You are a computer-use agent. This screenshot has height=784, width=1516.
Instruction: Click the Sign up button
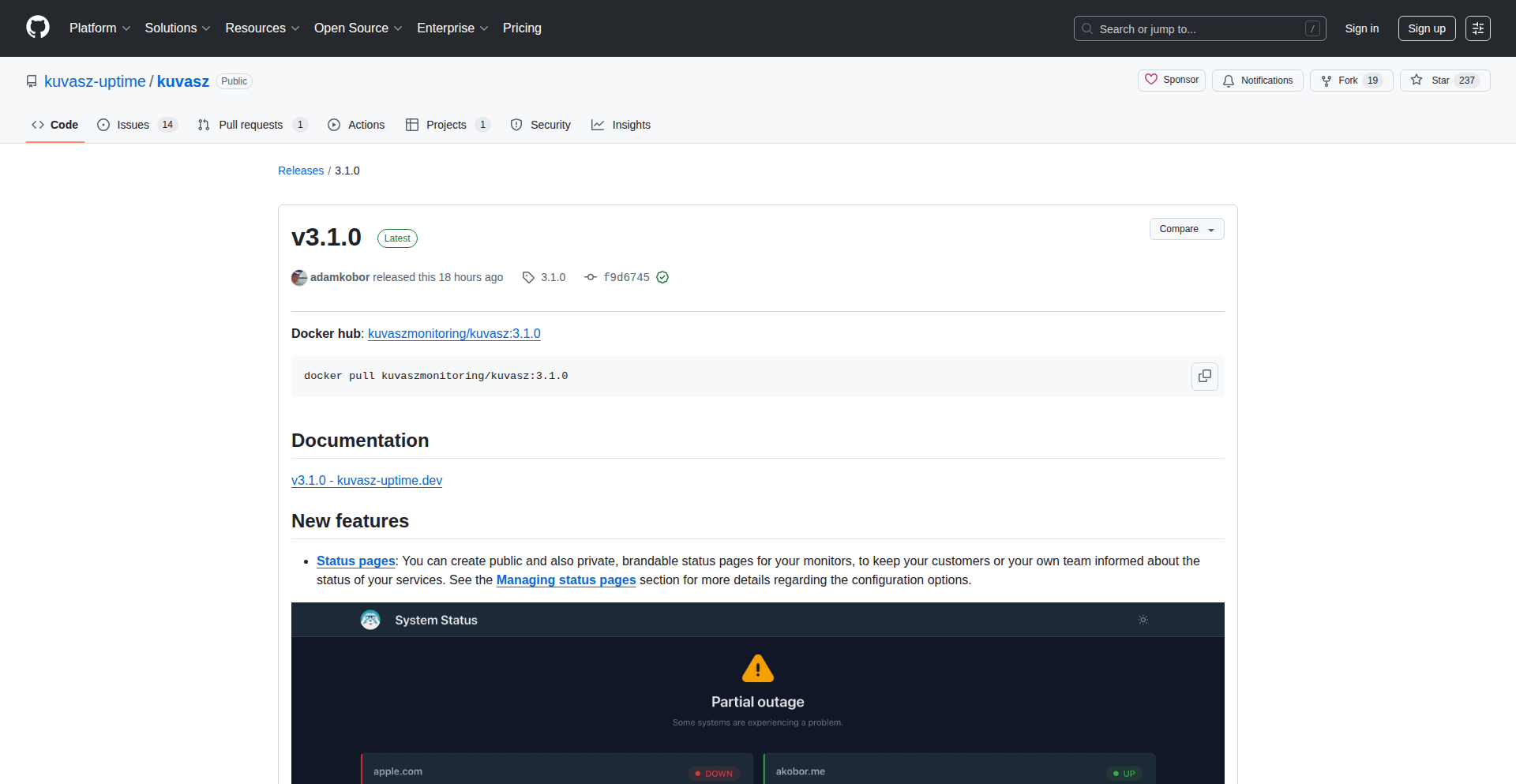click(x=1426, y=28)
